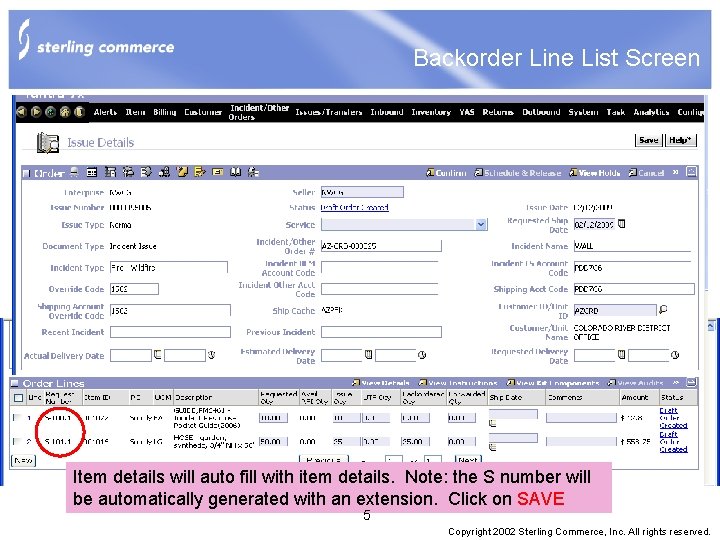720x540 pixels.
Task: Open Actual Delivery Date clock icon
Action: [x=211, y=354]
